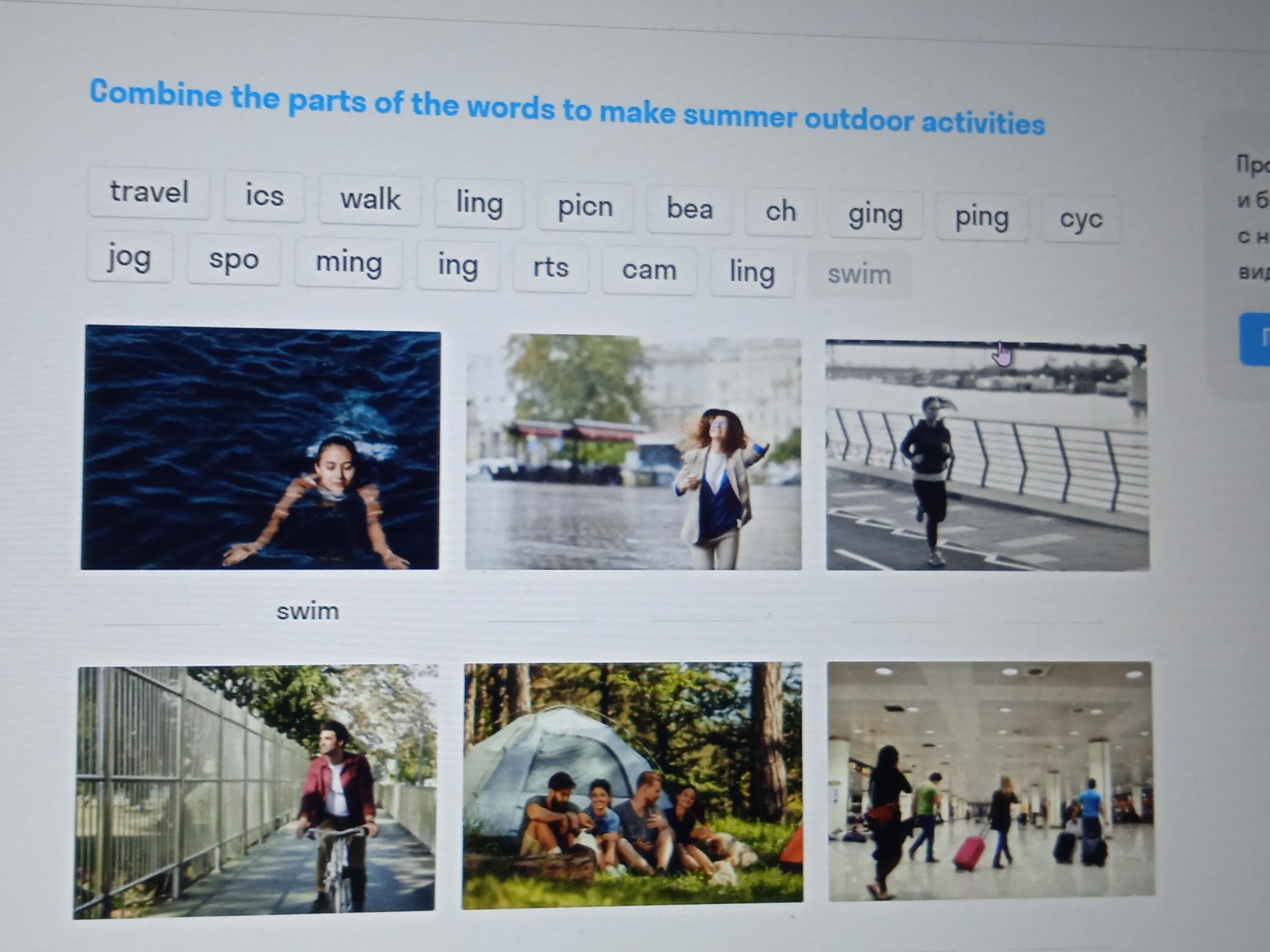
Task: Click the 'jog' word part tile
Action: click(129, 257)
